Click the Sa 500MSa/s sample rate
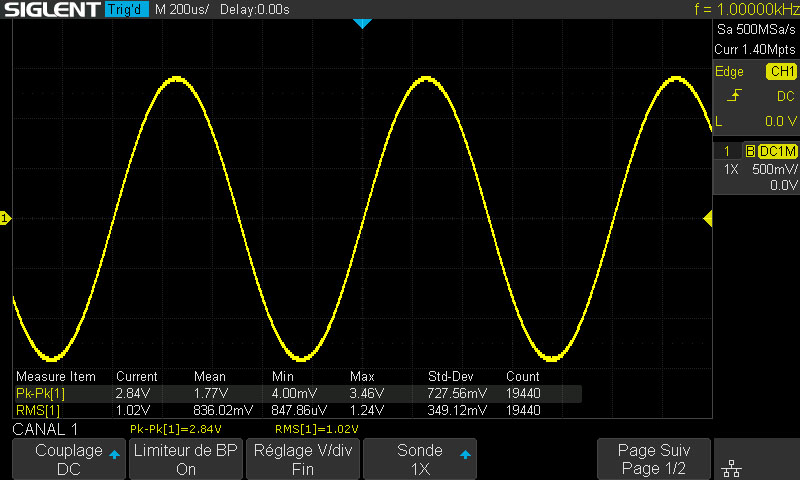800x480 pixels. [x=756, y=30]
